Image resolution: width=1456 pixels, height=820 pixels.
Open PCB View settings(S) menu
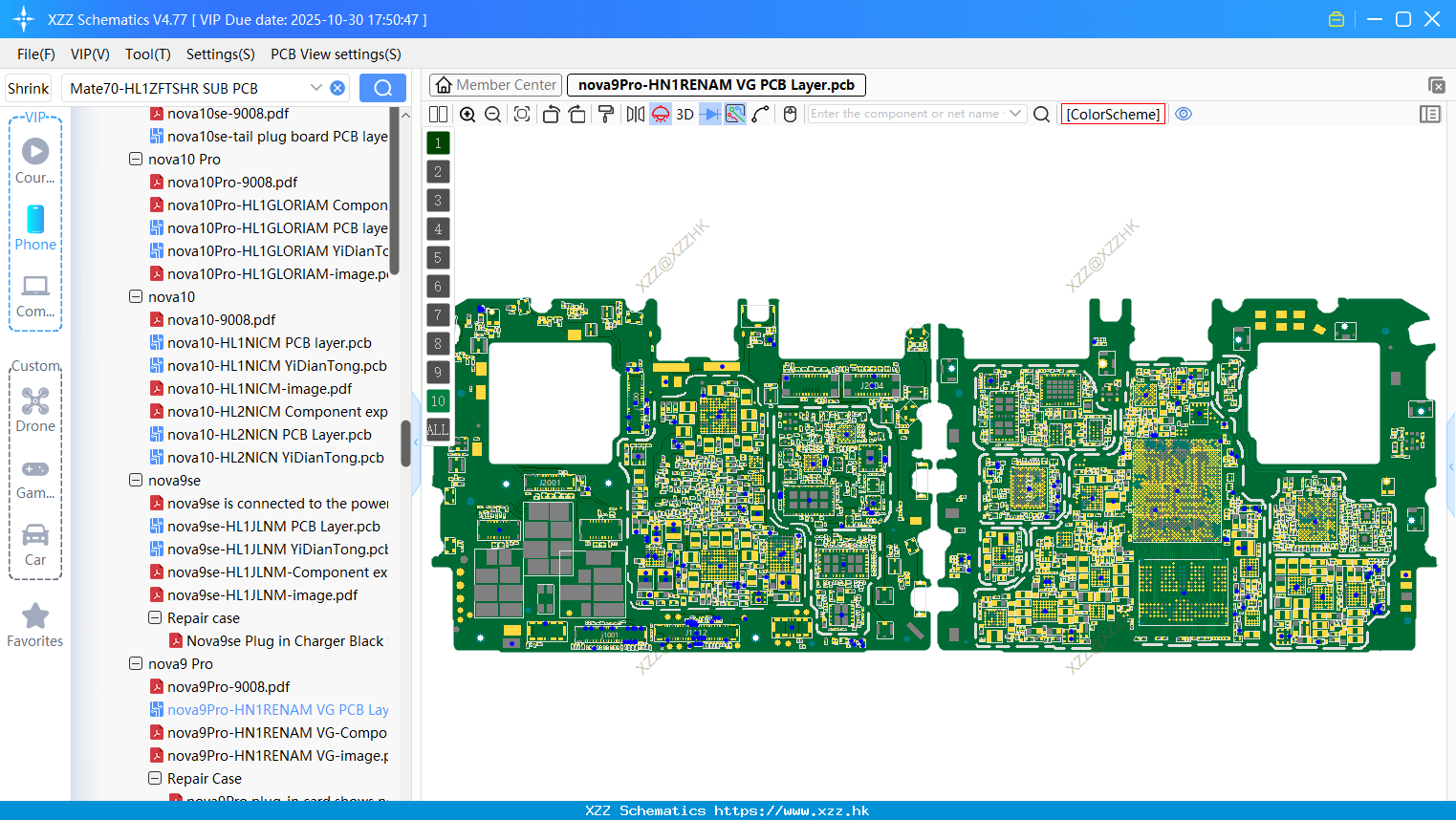[x=336, y=54]
